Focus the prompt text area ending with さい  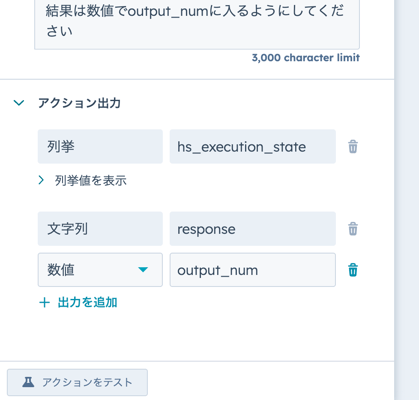point(197,22)
